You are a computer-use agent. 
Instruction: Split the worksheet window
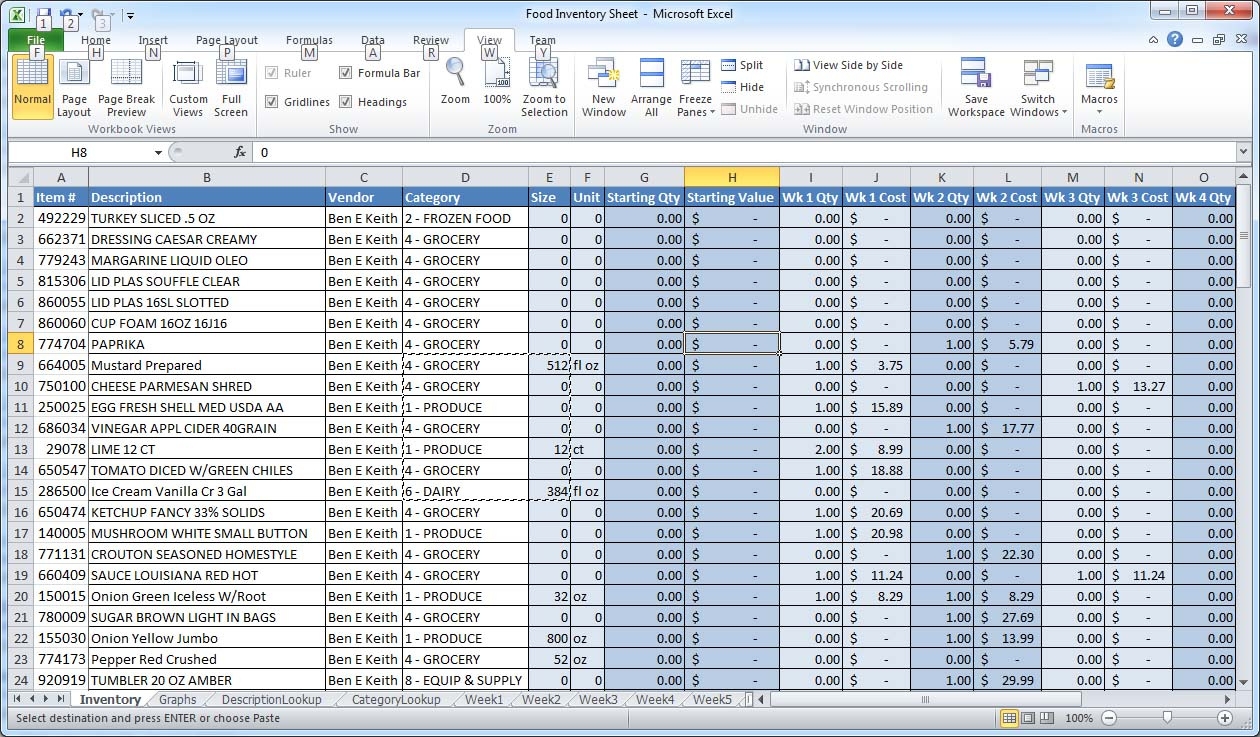tap(744, 64)
